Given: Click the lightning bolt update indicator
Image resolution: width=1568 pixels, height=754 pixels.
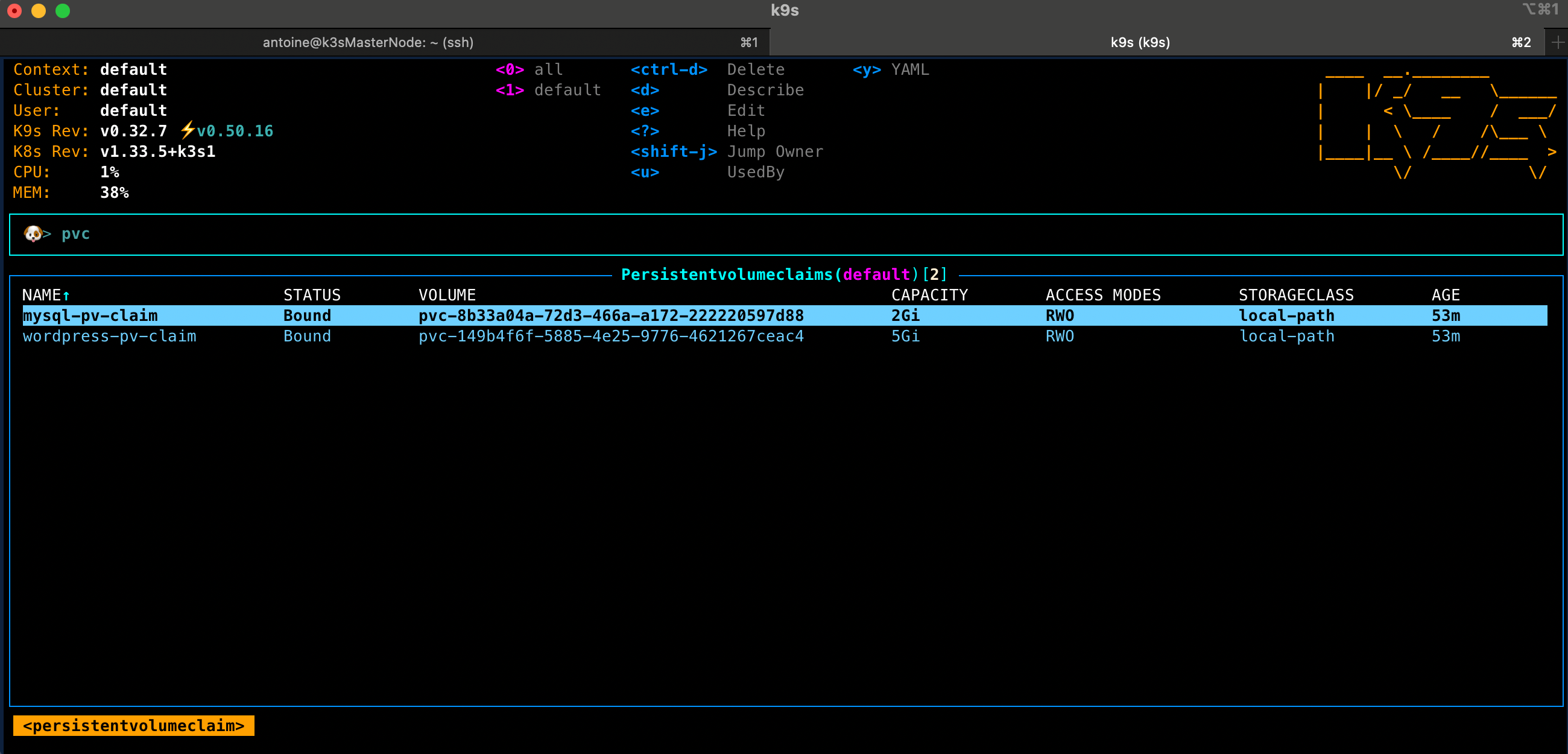Looking at the screenshot, I should click(188, 130).
